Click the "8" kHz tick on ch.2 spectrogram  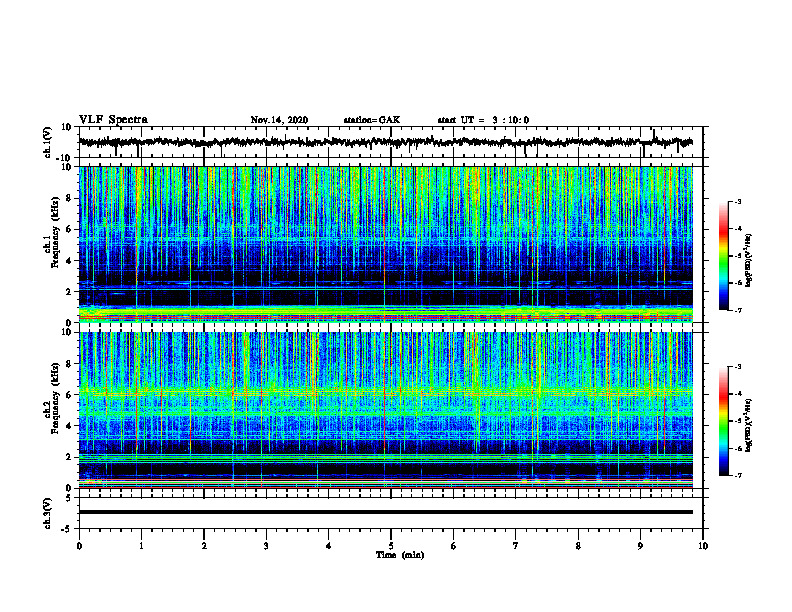tap(70, 364)
